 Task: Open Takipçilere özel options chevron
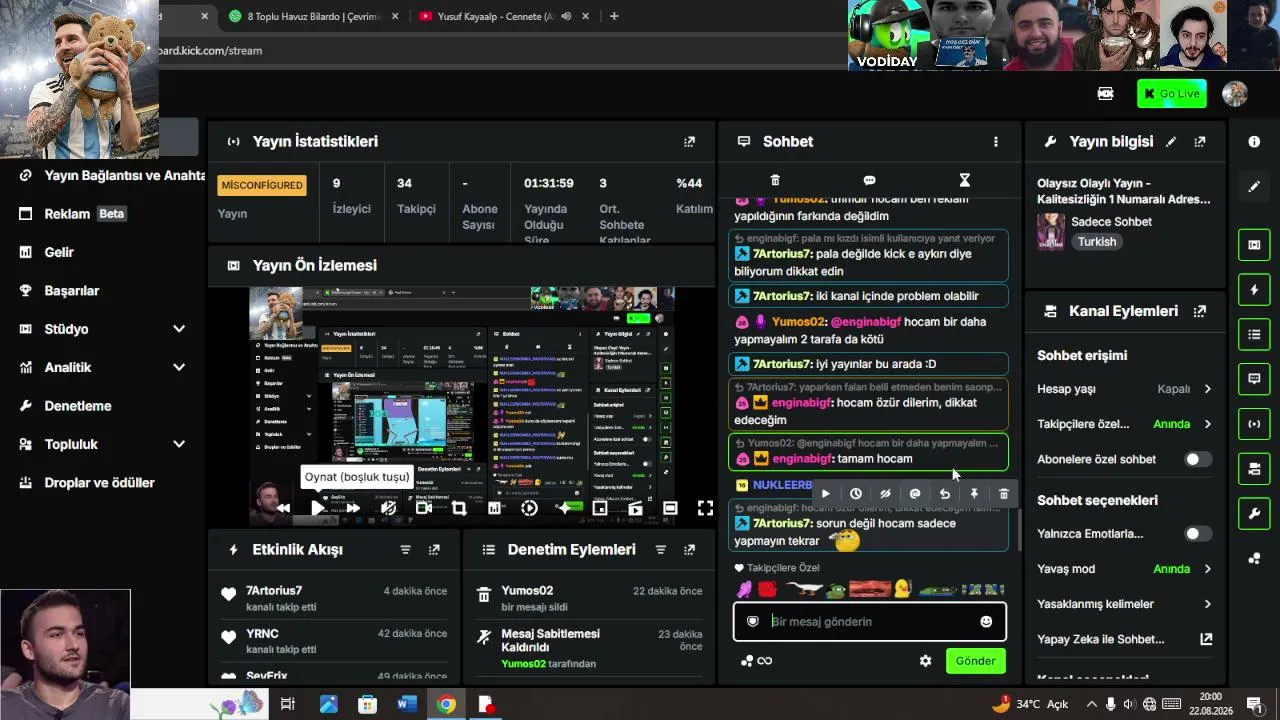[1207, 424]
